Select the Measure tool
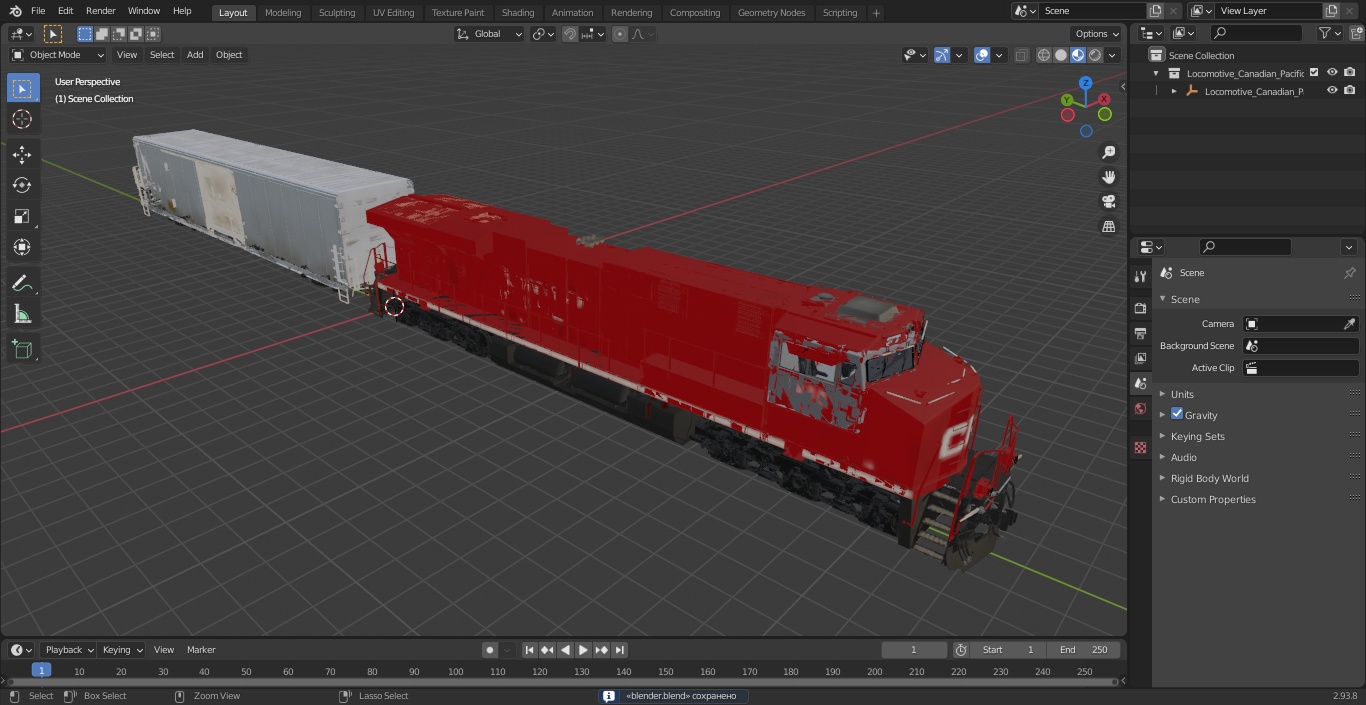The height and width of the screenshot is (705, 1366). tap(22, 314)
